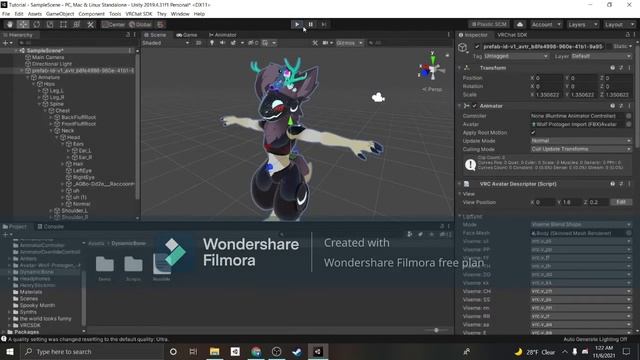Collapse the Chest bone in hierarchy
The image size is (640, 360).
point(46,111)
